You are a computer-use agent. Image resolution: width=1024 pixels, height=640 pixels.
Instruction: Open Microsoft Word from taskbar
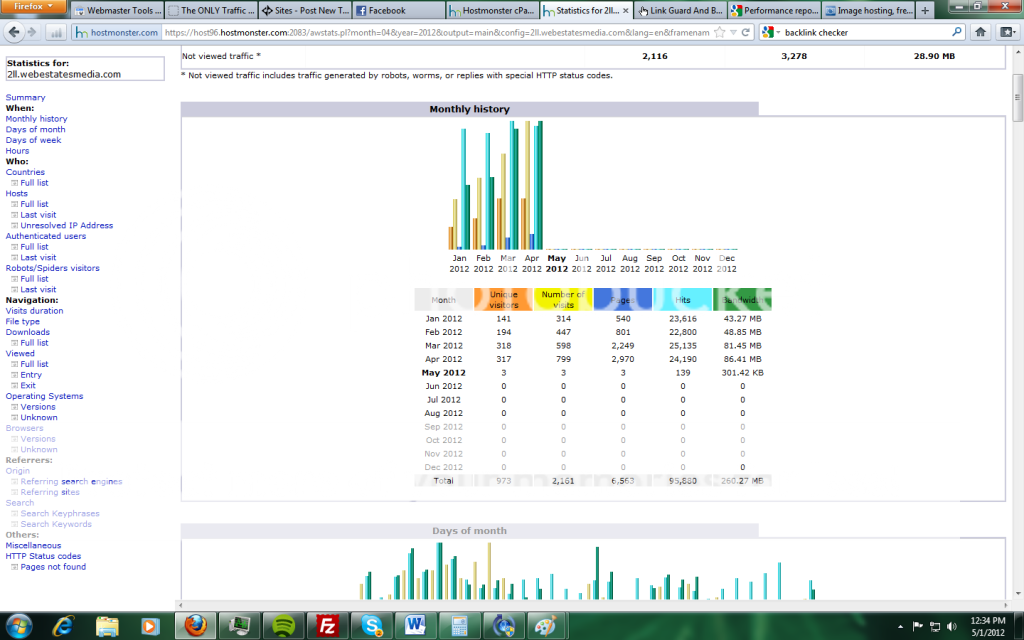(415, 626)
